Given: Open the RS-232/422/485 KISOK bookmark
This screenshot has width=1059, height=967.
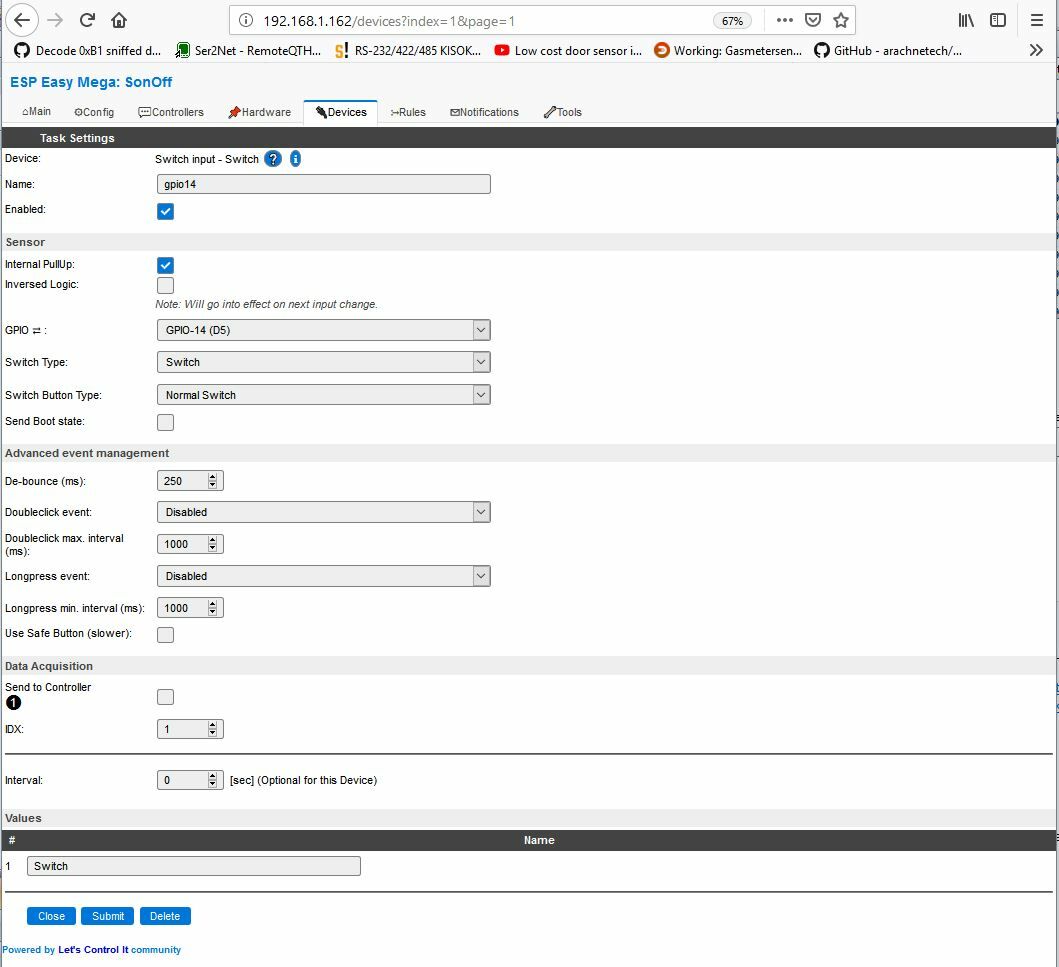Looking at the screenshot, I should pos(409,51).
